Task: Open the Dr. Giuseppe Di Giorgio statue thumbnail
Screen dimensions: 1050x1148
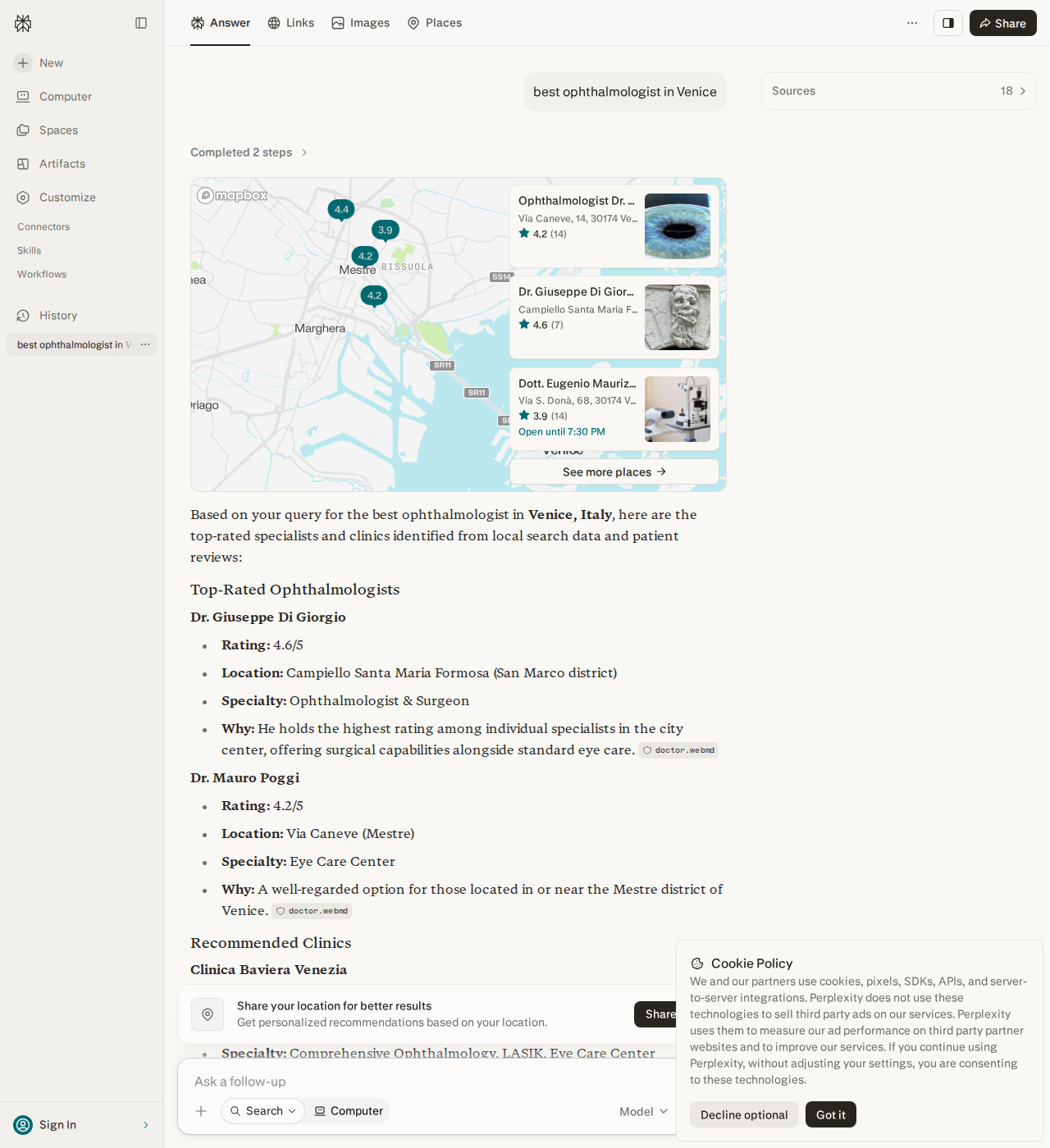Action: 678,317
